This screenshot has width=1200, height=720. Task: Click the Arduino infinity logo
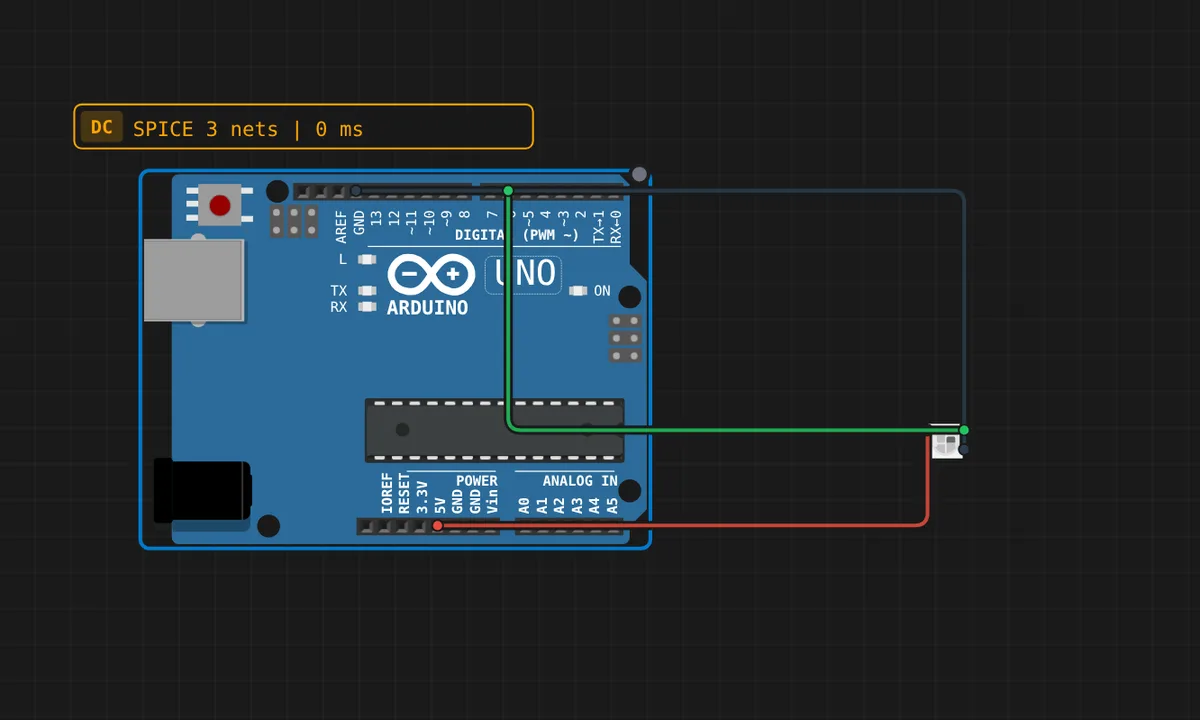pos(429,274)
